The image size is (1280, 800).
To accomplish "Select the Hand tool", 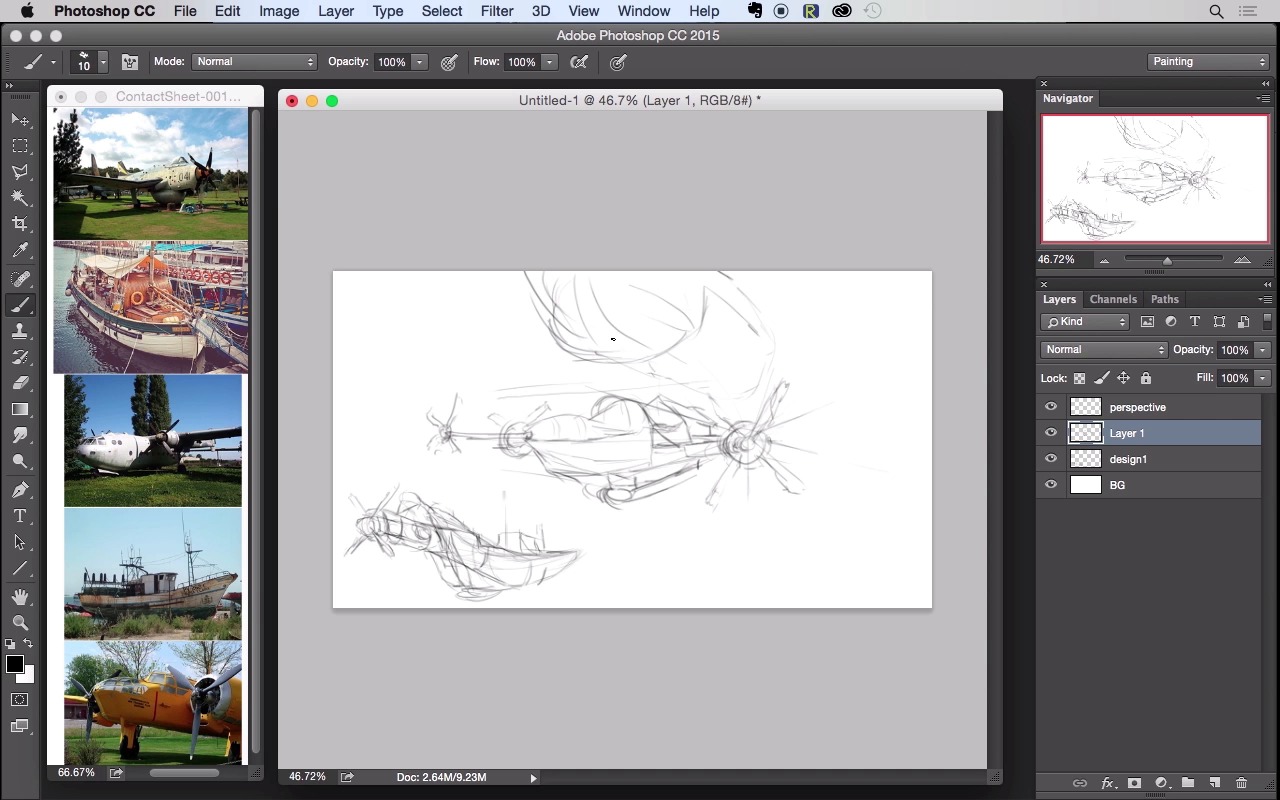I will click(x=20, y=597).
